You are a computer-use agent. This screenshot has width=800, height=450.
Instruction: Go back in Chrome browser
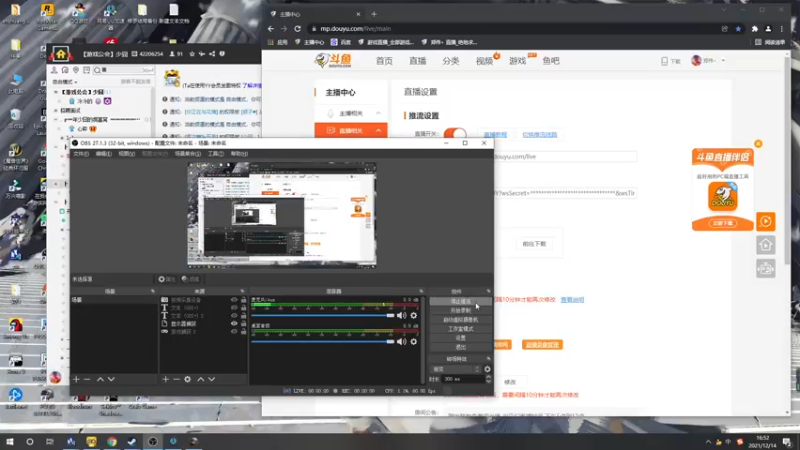pyautogui.click(x=271, y=29)
